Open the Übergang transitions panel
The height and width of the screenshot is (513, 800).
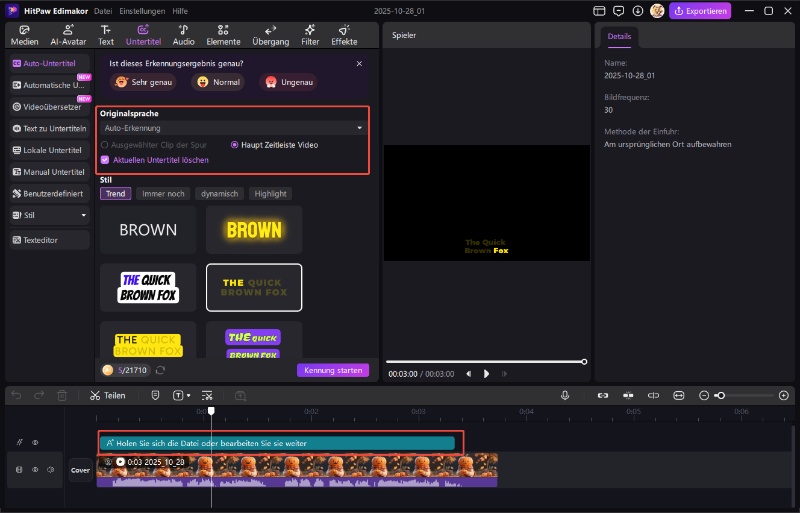[x=271, y=35]
